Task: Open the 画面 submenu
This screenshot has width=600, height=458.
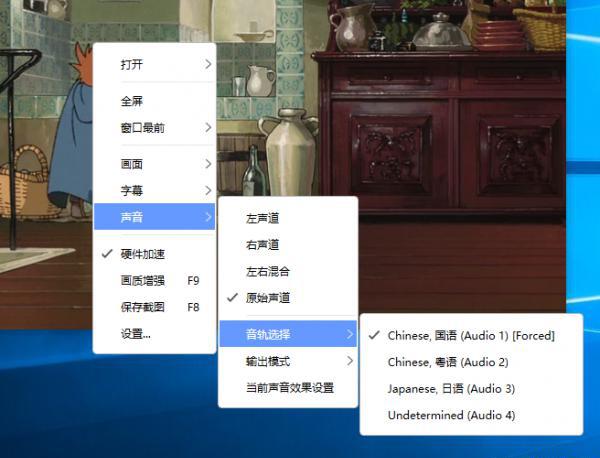Action: [155, 164]
